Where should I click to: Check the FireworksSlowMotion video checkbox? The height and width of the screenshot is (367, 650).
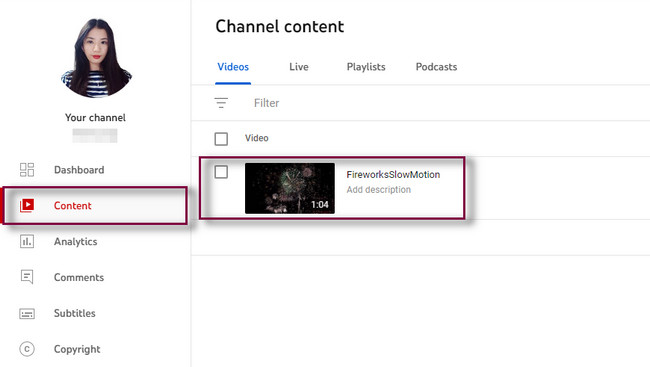pyautogui.click(x=221, y=172)
